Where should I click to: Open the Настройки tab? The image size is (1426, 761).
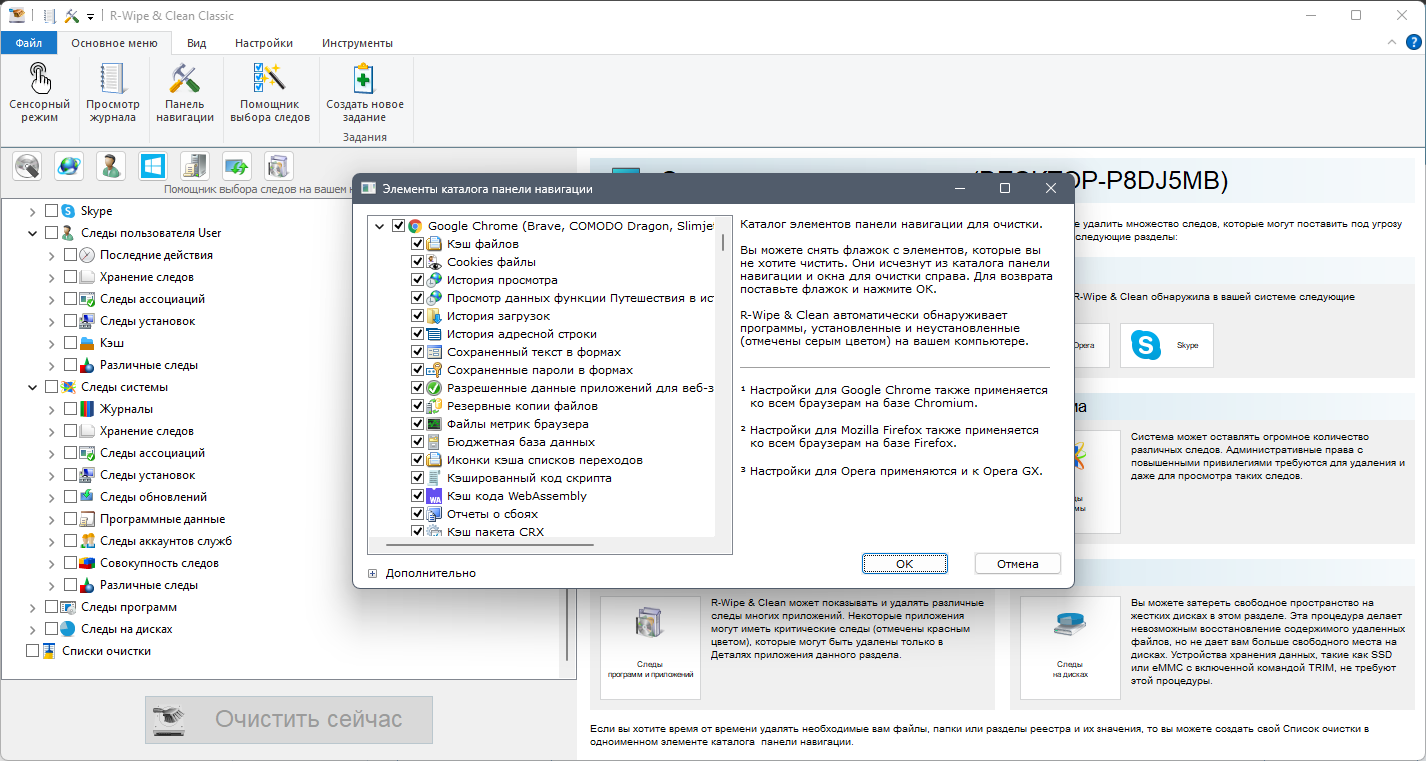coord(264,43)
